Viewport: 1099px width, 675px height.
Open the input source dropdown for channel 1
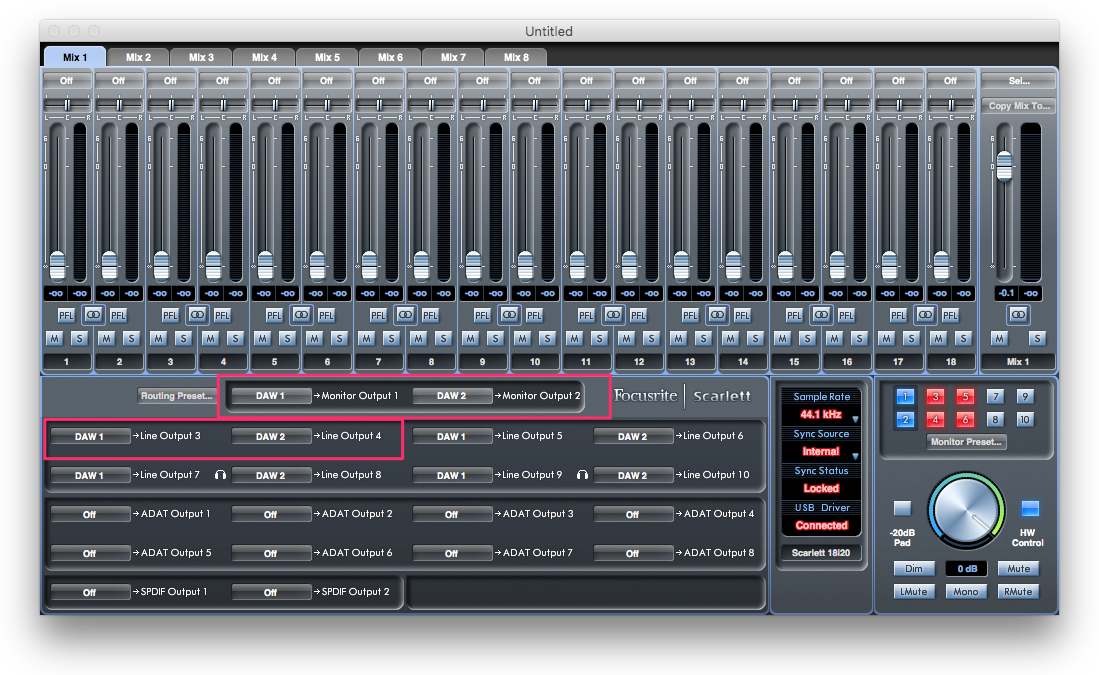tap(67, 81)
